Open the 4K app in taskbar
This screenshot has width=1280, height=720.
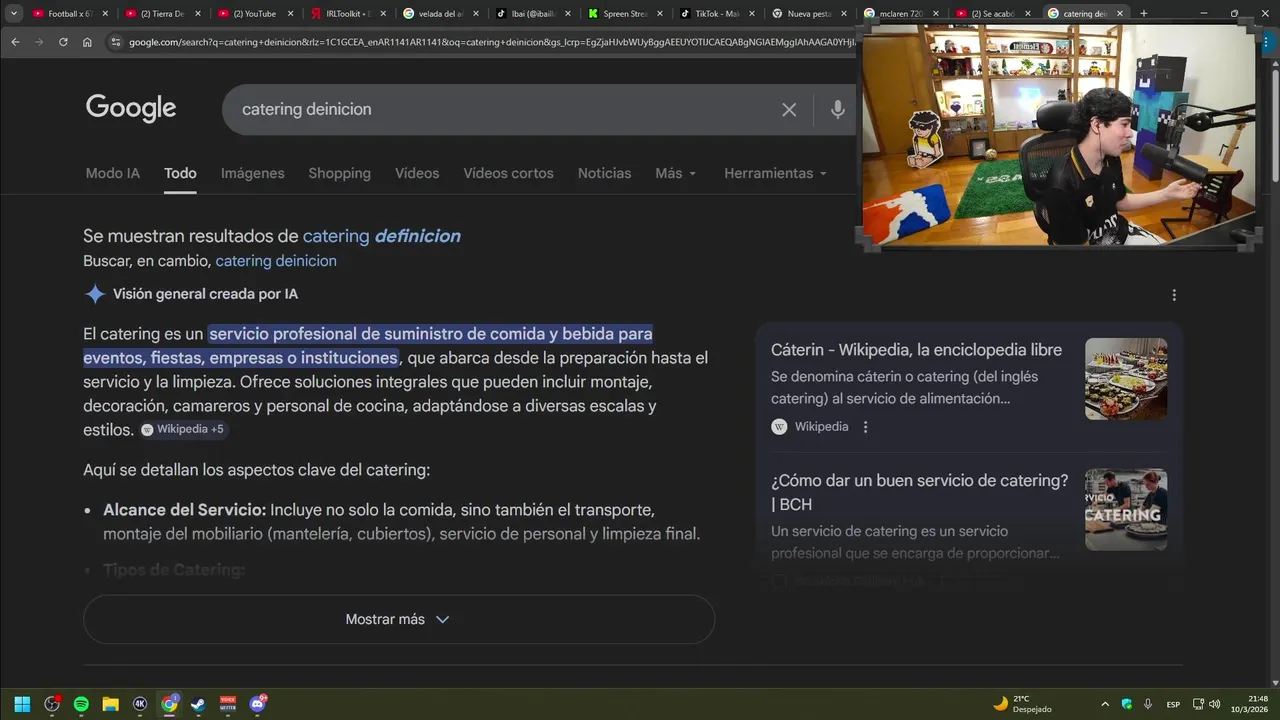click(140, 704)
